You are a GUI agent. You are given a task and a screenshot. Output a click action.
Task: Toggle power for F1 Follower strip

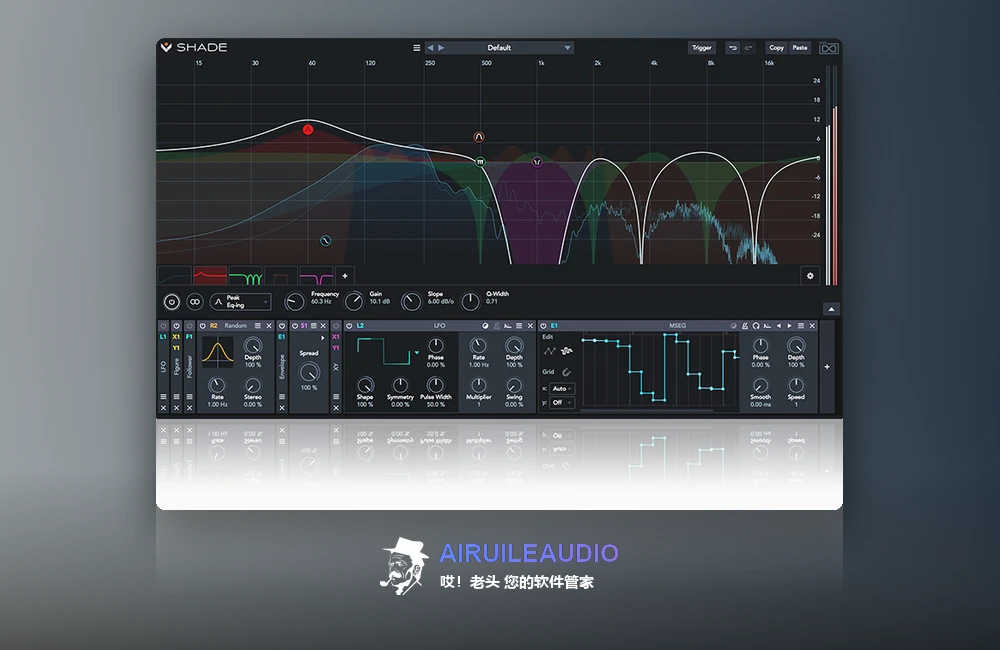point(189,326)
